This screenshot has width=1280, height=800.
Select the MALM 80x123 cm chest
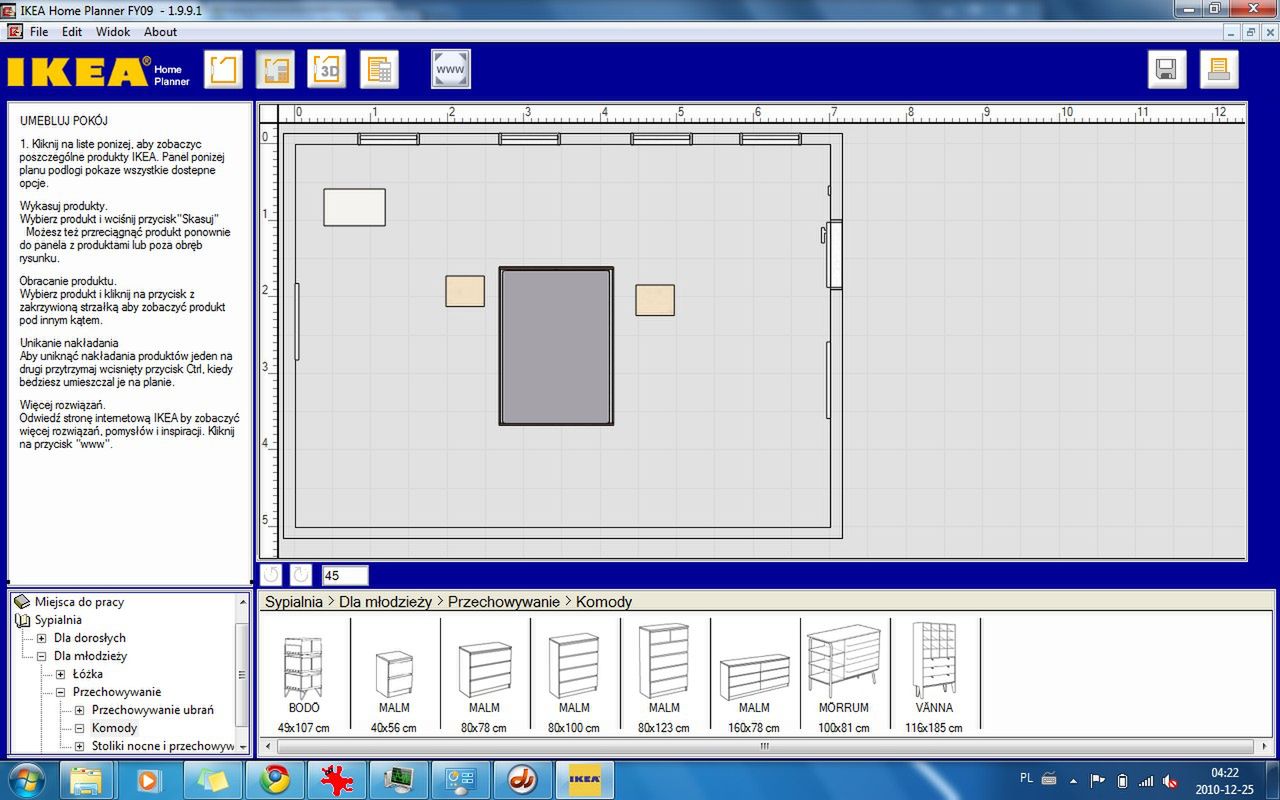(x=664, y=677)
